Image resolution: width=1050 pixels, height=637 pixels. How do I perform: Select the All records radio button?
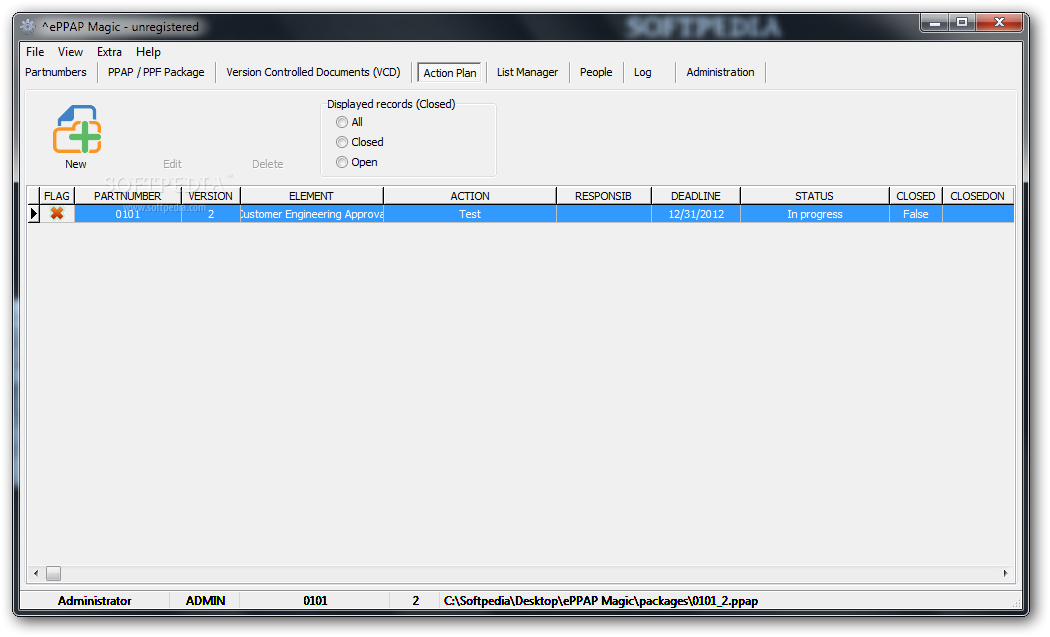click(x=342, y=122)
